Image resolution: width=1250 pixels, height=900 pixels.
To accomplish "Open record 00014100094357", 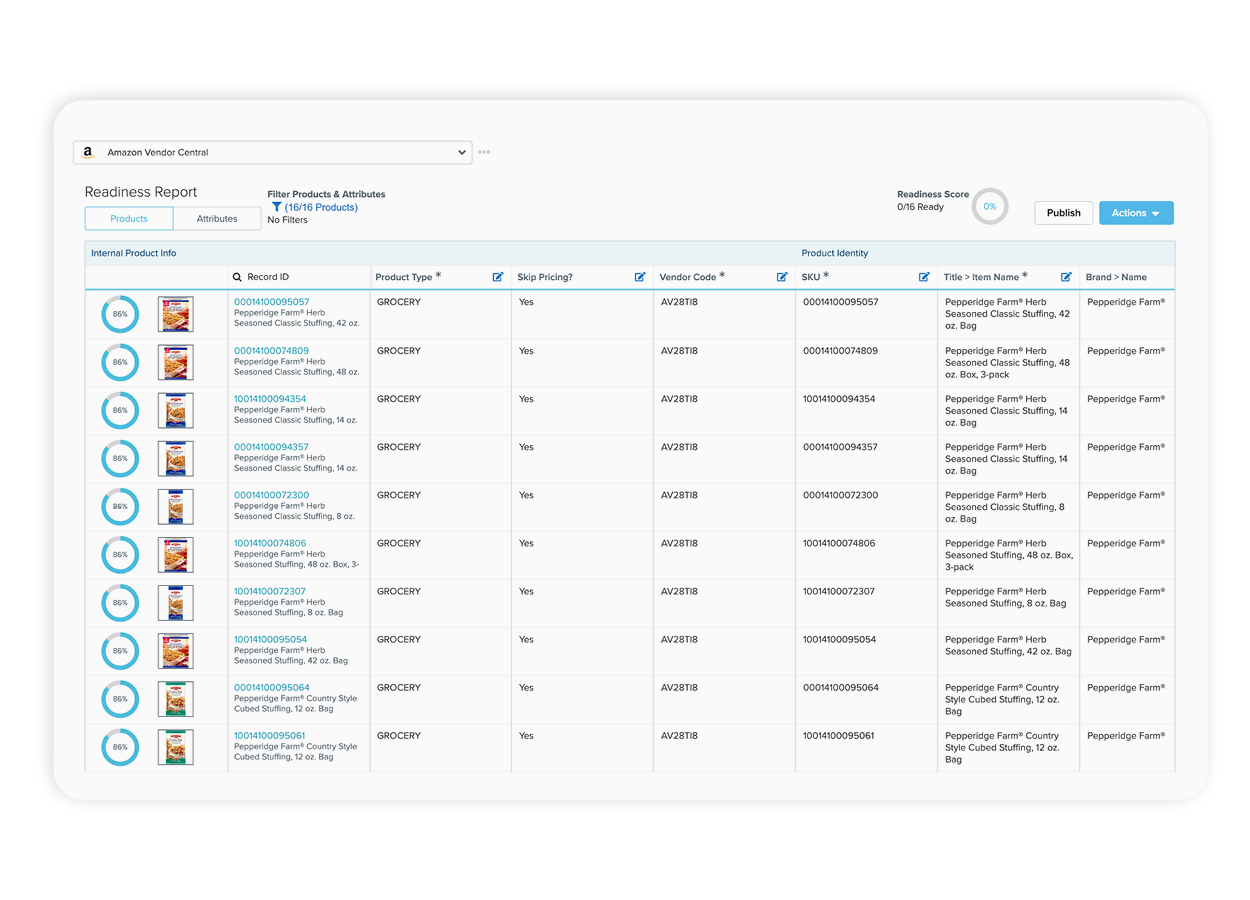I will tap(271, 447).
